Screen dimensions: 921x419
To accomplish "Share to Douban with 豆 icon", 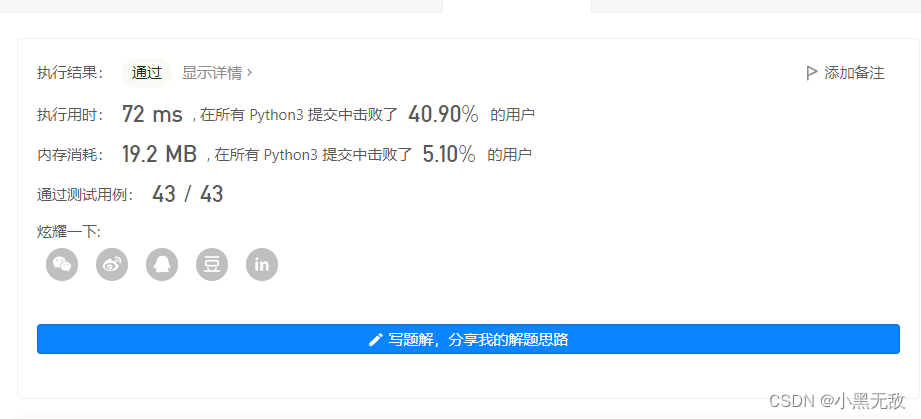I will pyautogui.click(x=212, y=264).
